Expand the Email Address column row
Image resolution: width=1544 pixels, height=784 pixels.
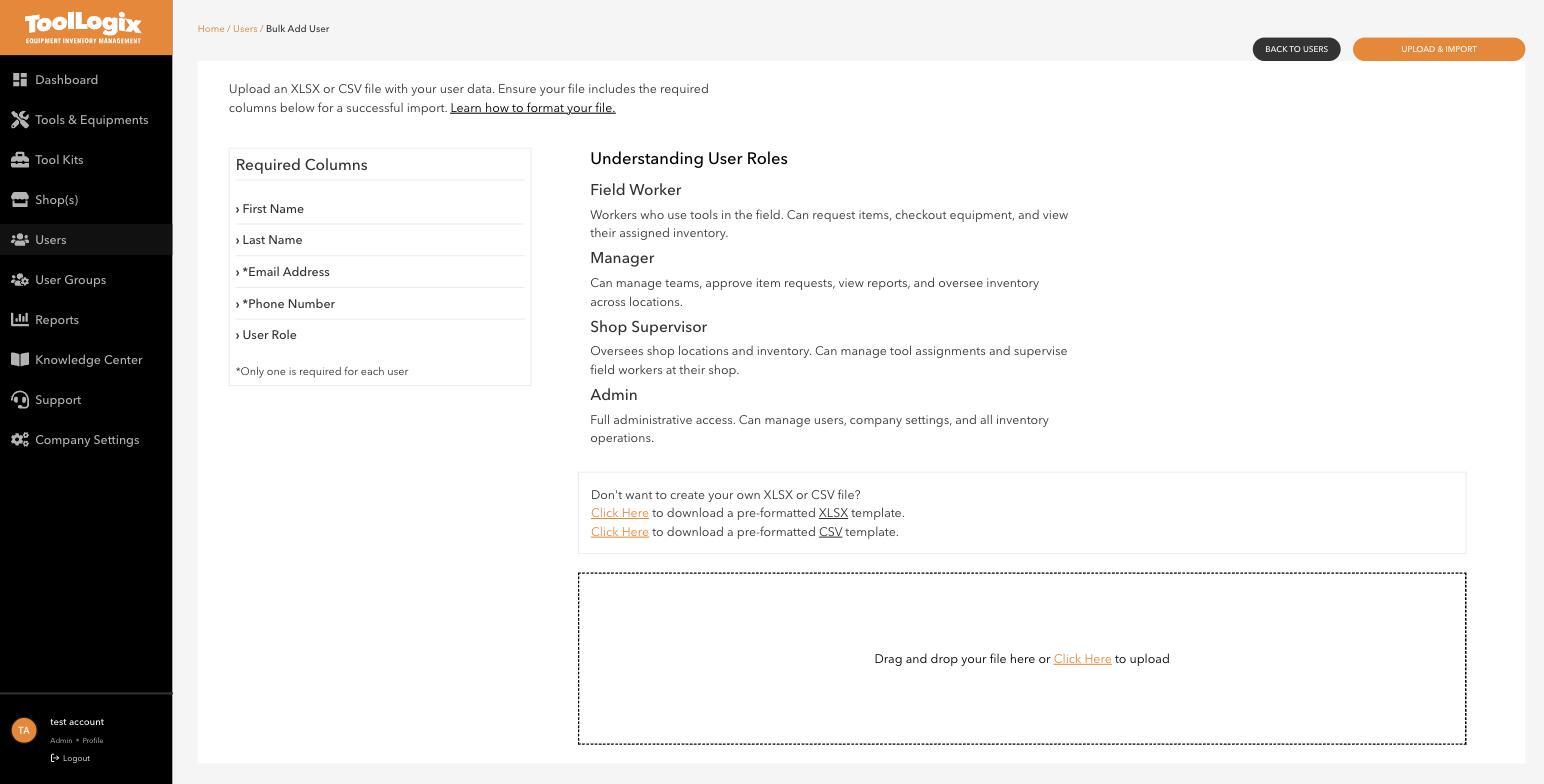tap(380, 272)
